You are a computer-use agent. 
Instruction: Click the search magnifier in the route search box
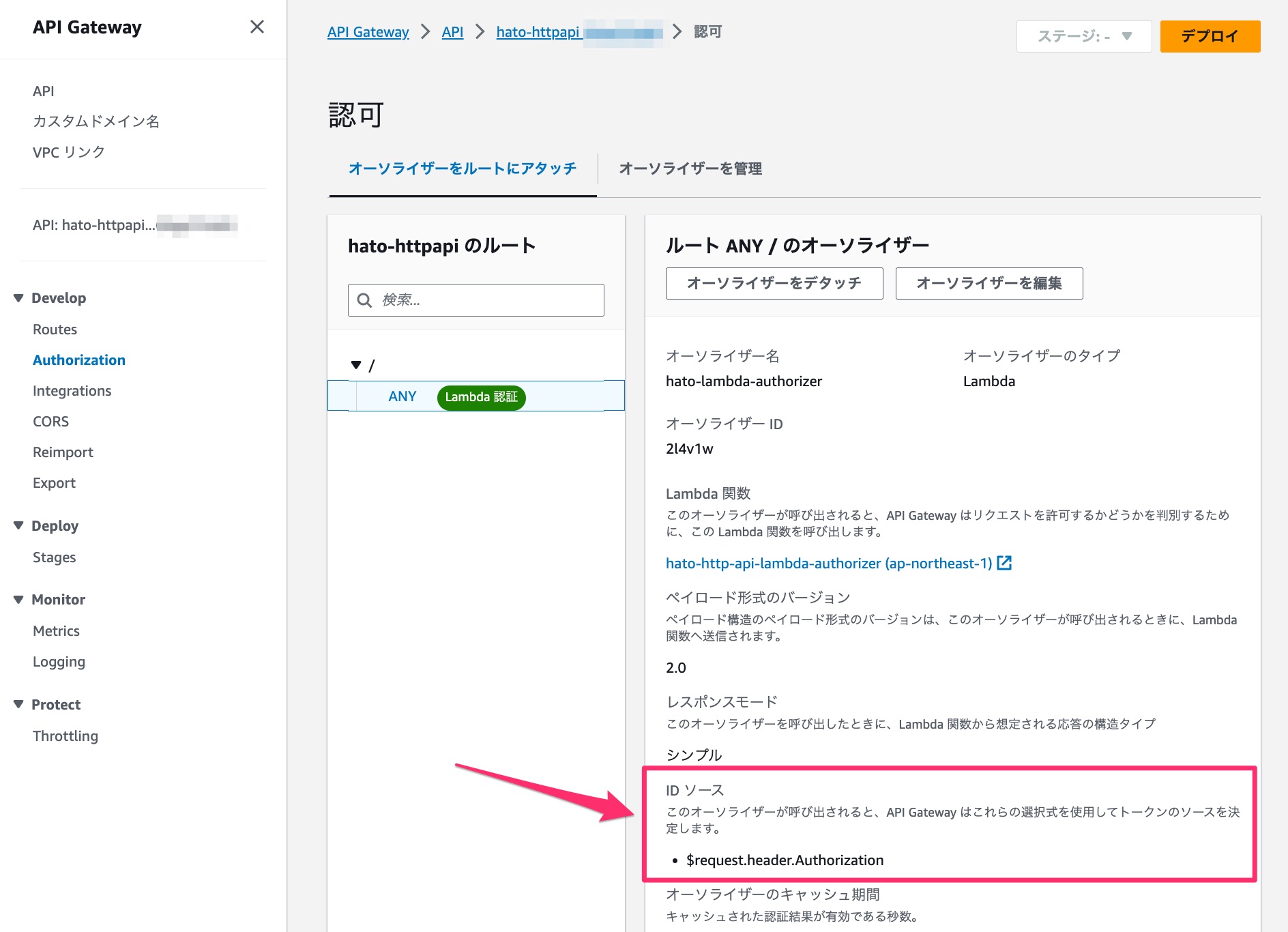366,300
